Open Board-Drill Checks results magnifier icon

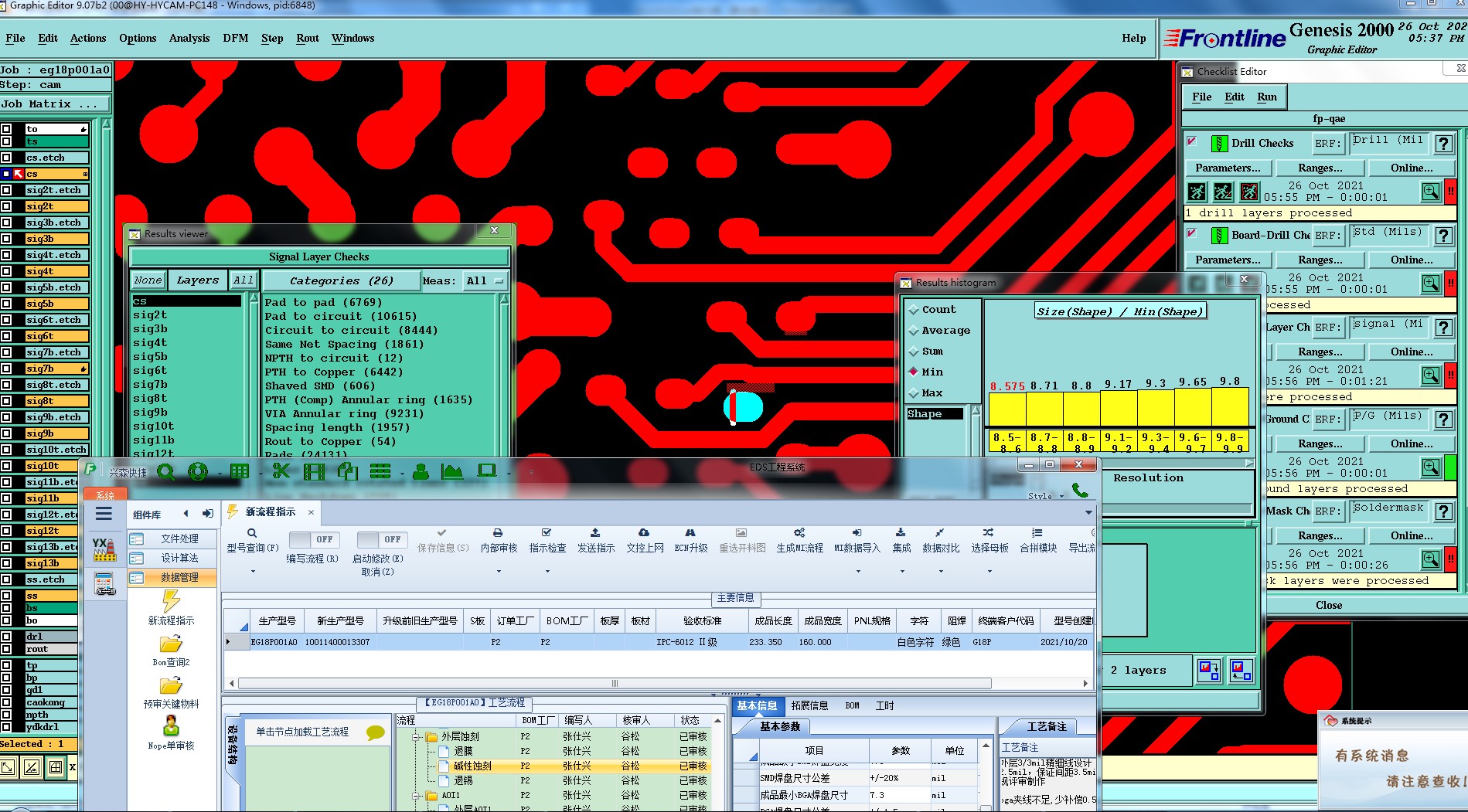coord(1431,284)
